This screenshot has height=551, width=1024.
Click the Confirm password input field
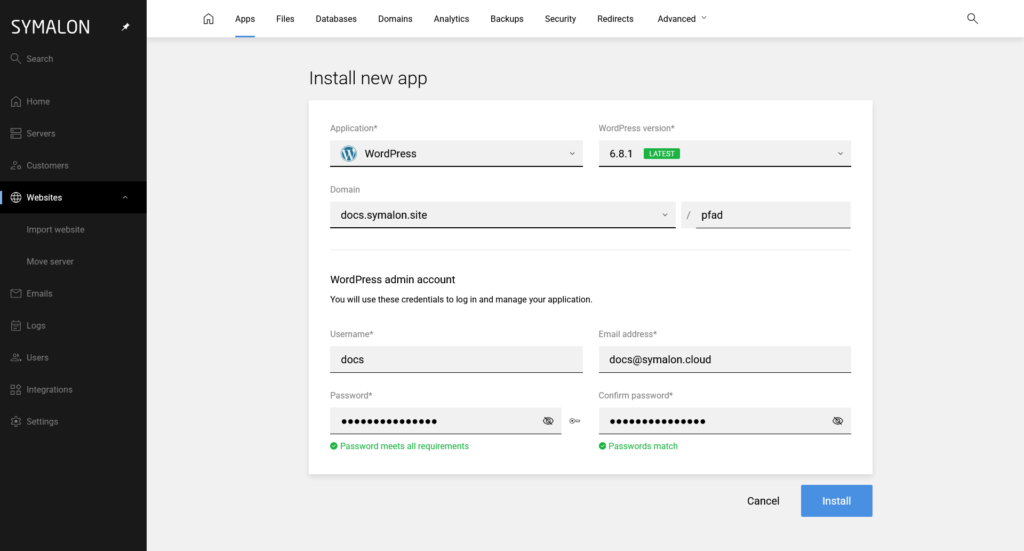pos(725,421)
